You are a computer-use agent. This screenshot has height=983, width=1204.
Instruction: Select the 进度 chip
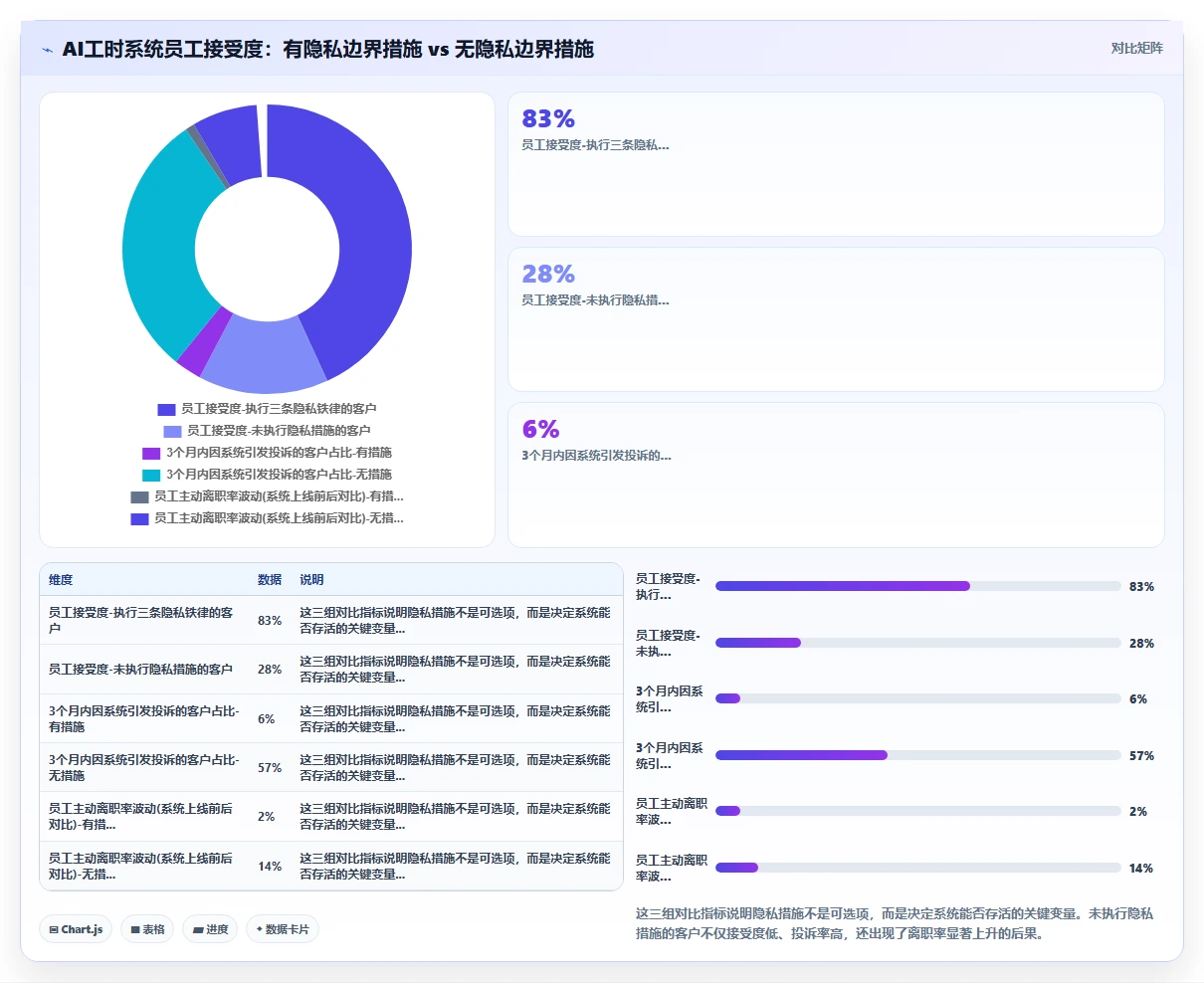tap(210, 929)
